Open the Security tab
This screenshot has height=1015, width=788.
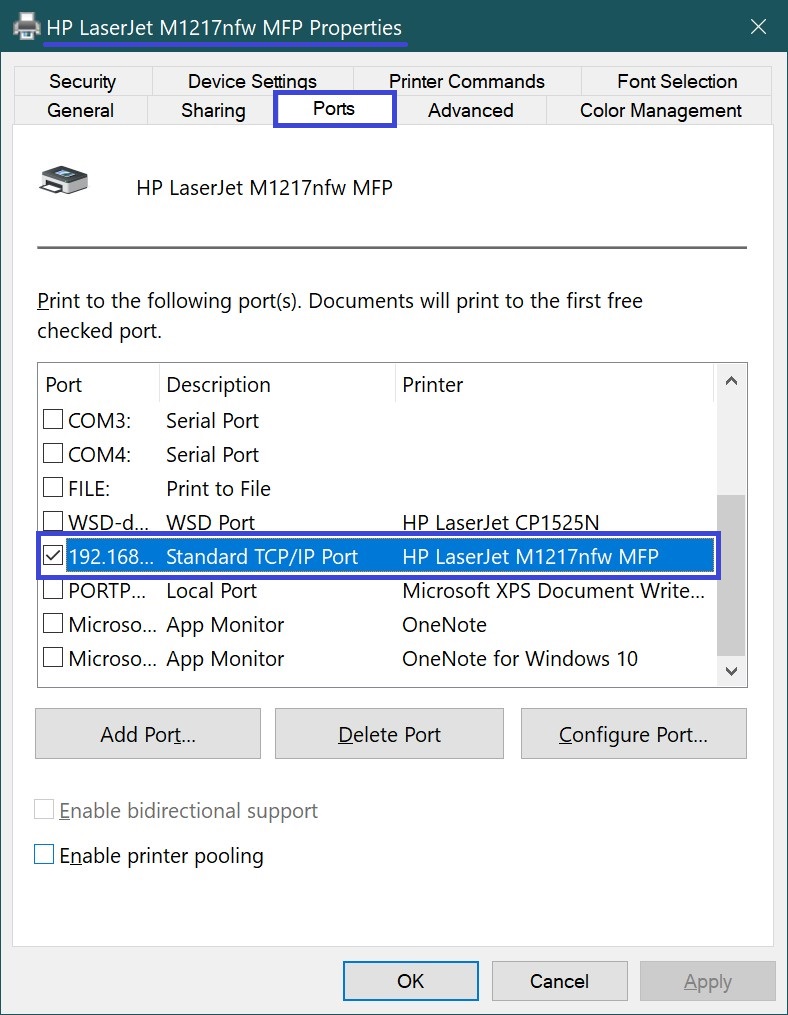tap(82, 81)
